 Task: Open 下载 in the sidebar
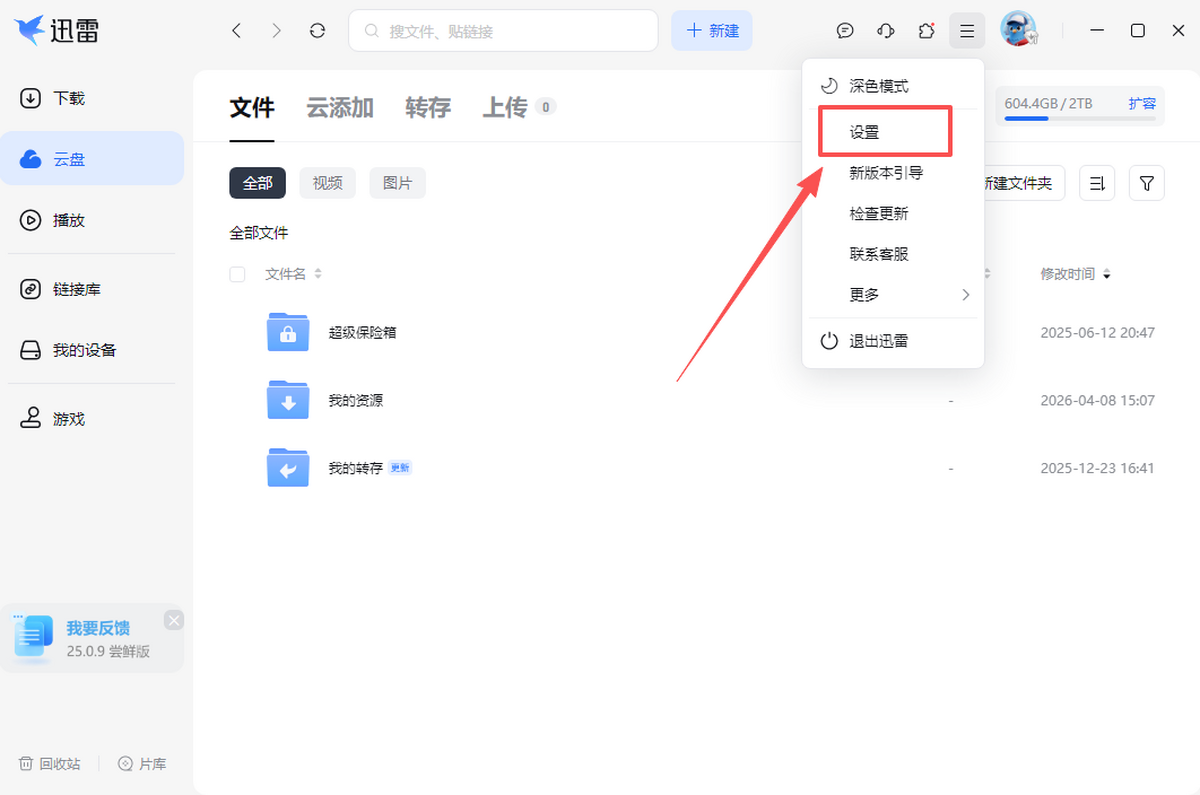point(92,98)
